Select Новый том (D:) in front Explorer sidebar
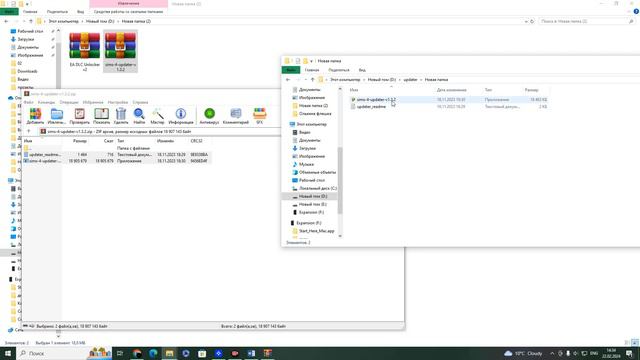The width and height of the screenshot is (640, 360). coord(310,196)
